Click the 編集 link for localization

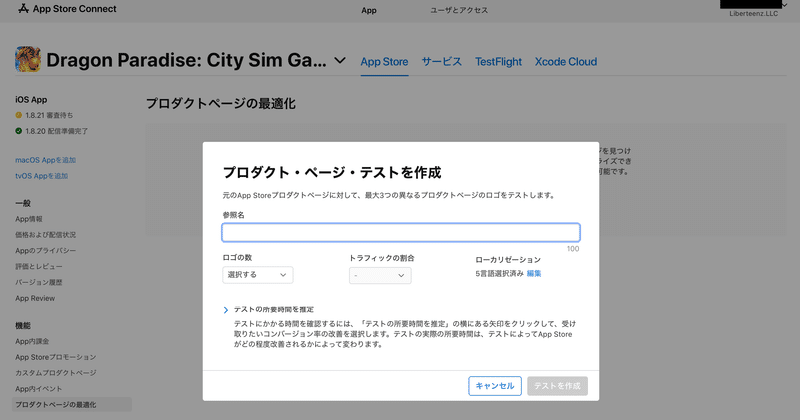(534, 274)
